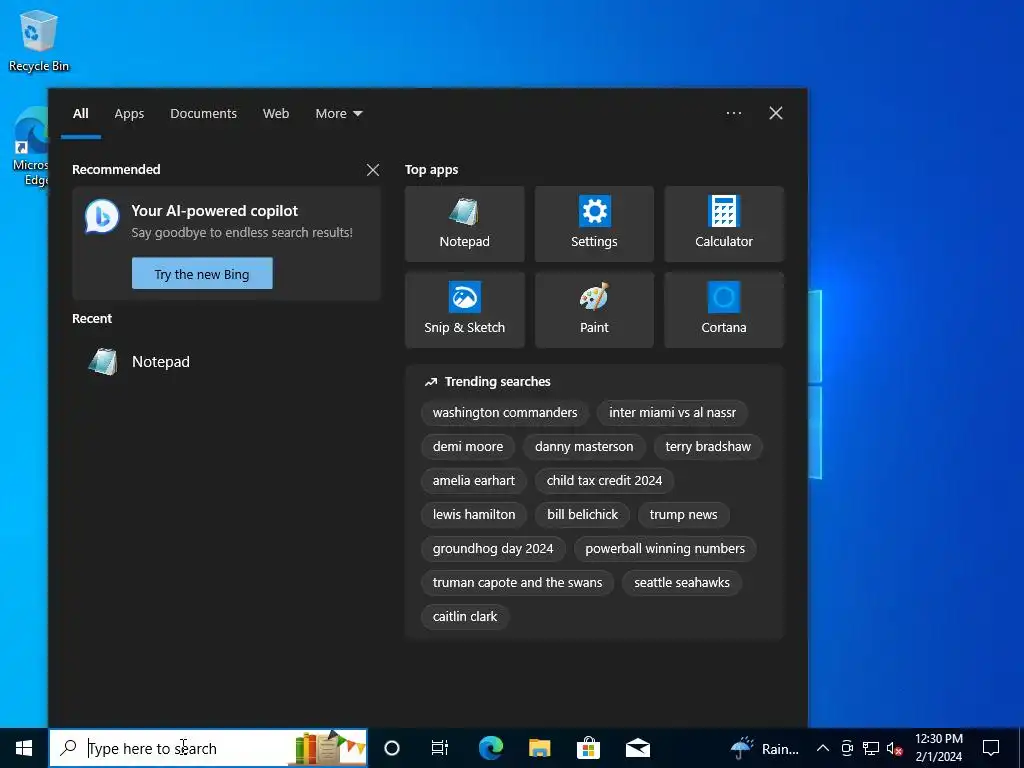Dismiss the Recommended section
The image size is (1024, 768).
[373, 170]
